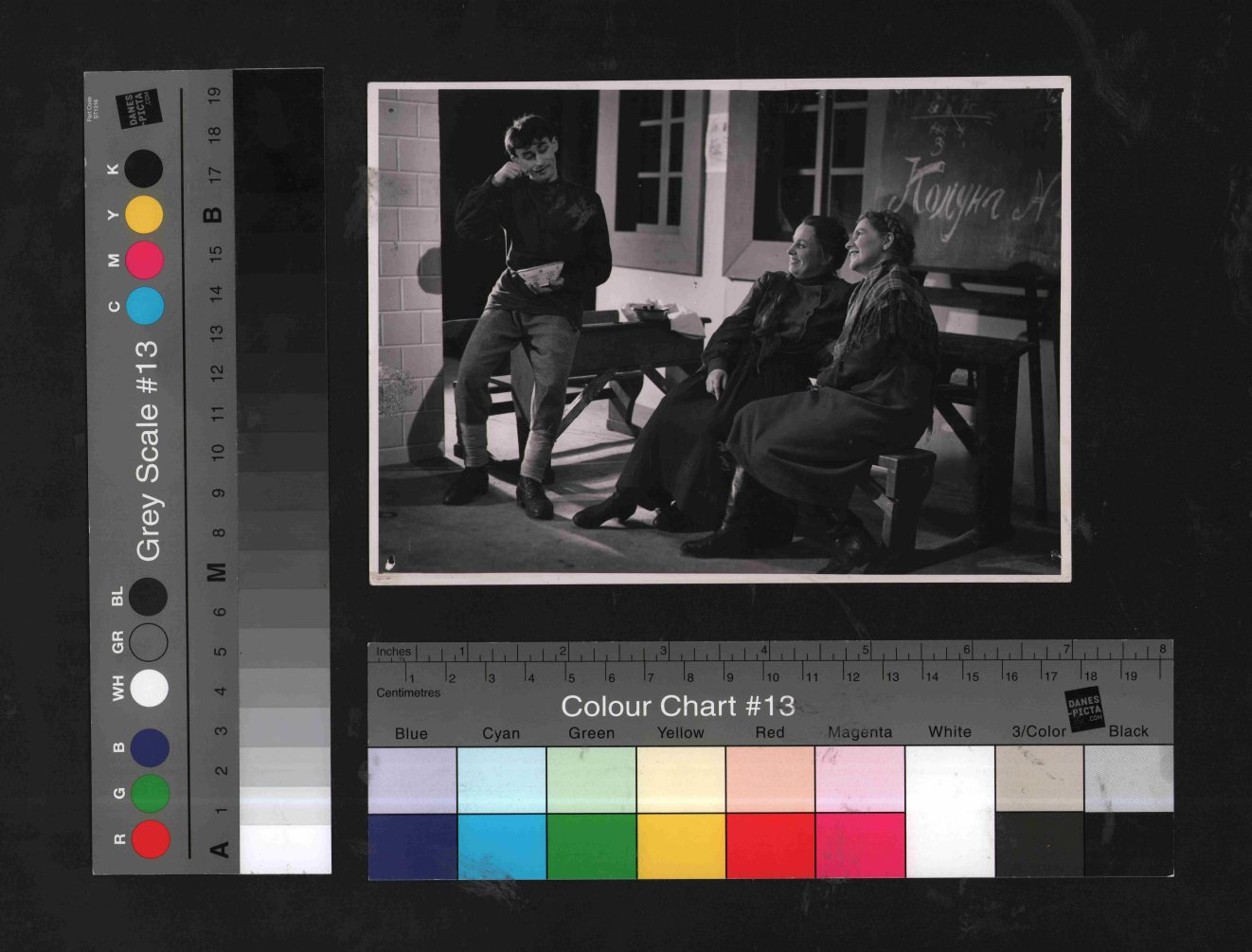Screen dimensions: 1252x952
Task: Select the yellow Y circle
Action: tap(144, 215)
